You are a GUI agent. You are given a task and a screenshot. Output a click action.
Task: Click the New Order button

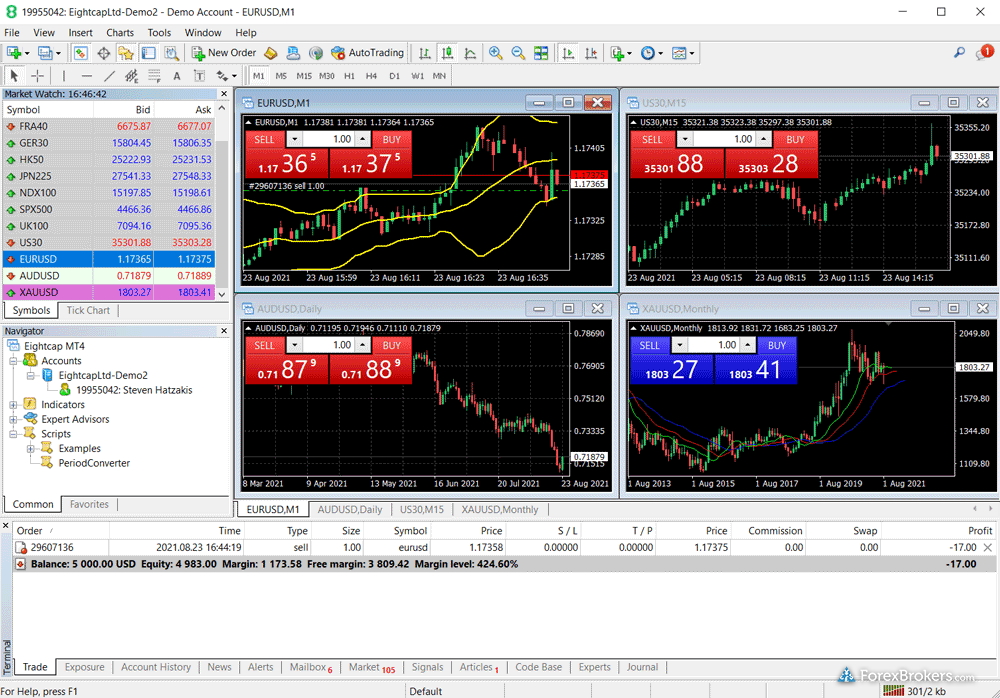point(224,53)
